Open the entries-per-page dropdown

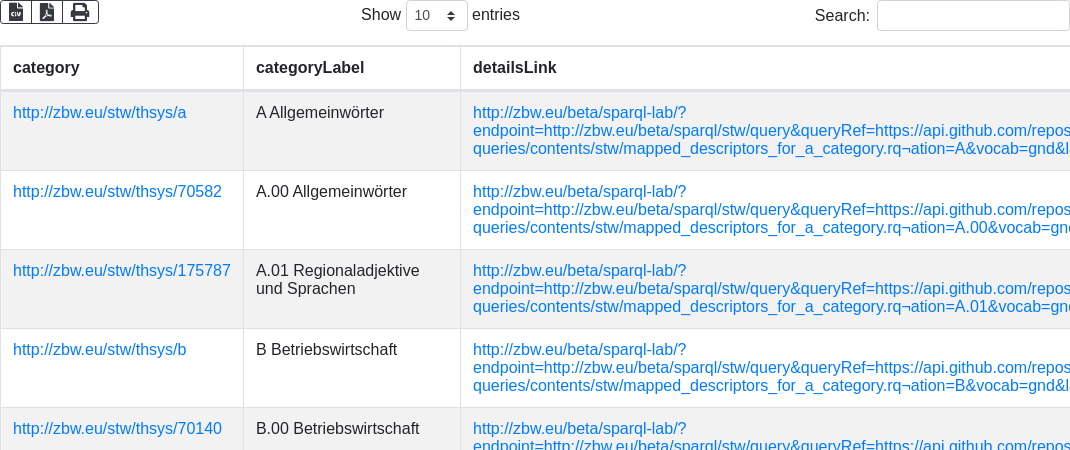point(437,16)
